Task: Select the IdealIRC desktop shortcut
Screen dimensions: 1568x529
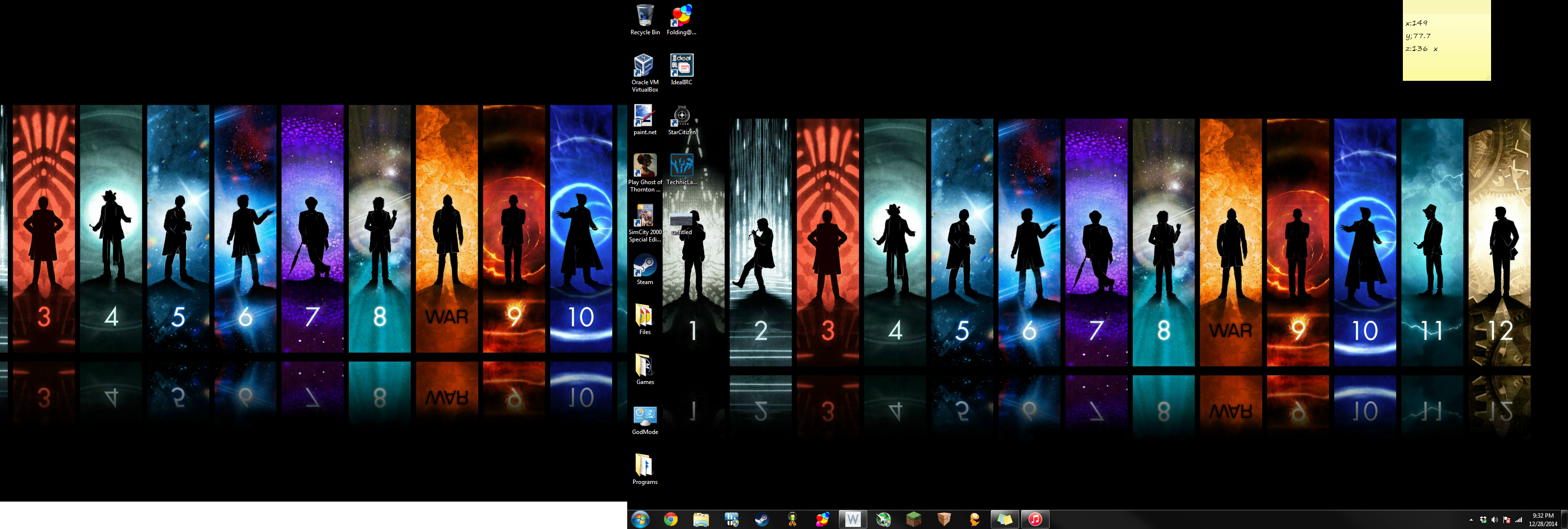Action: (681, 70)
